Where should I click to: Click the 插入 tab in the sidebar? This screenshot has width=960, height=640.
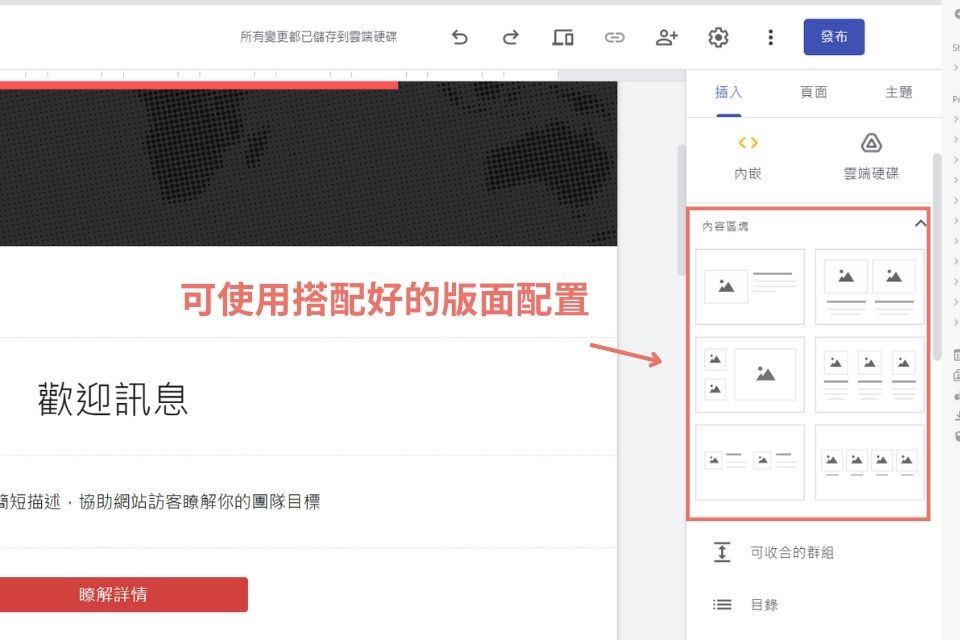click(x=727, y=91)
